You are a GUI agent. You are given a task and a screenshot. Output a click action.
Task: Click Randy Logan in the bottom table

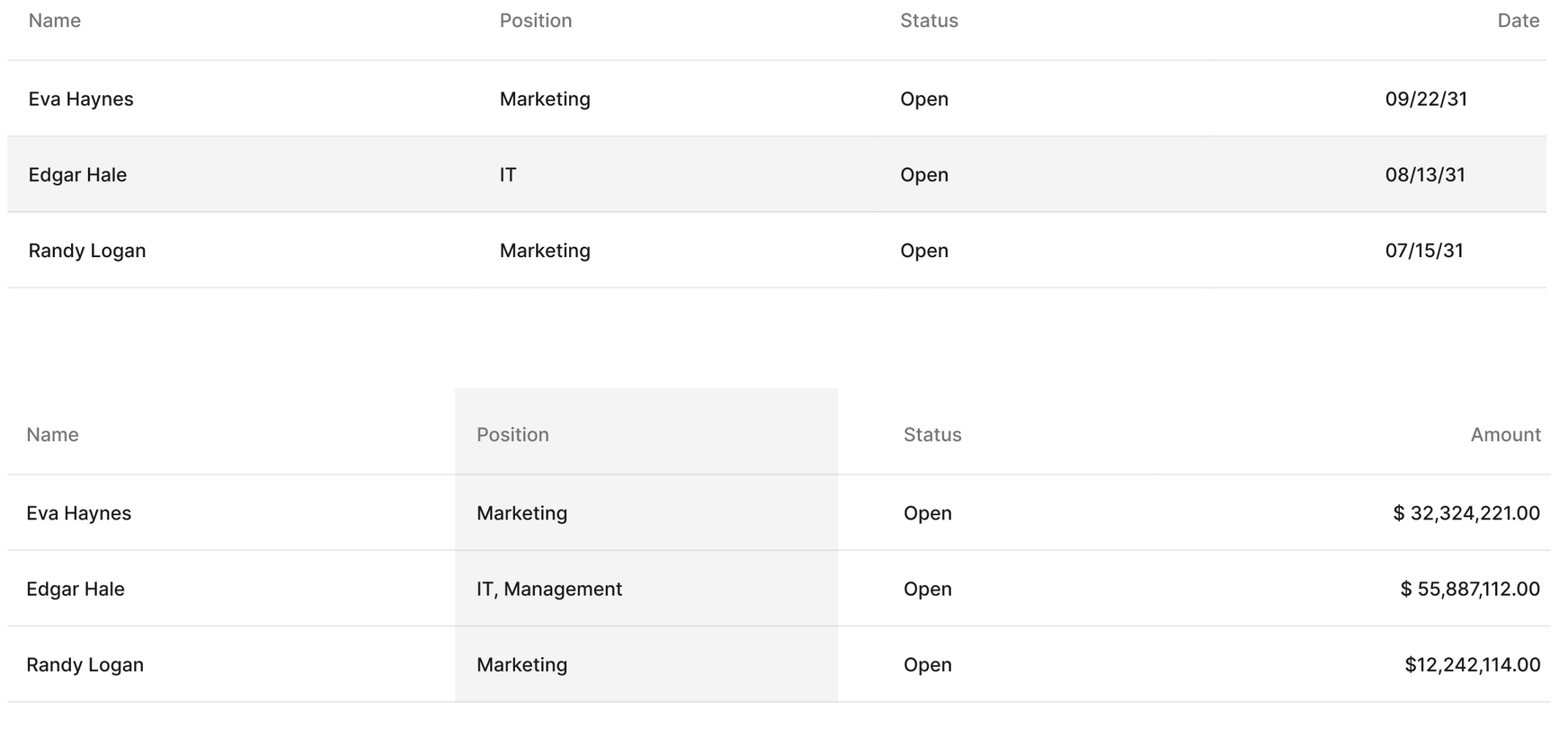pyautogui.click(x=85, y=665)
